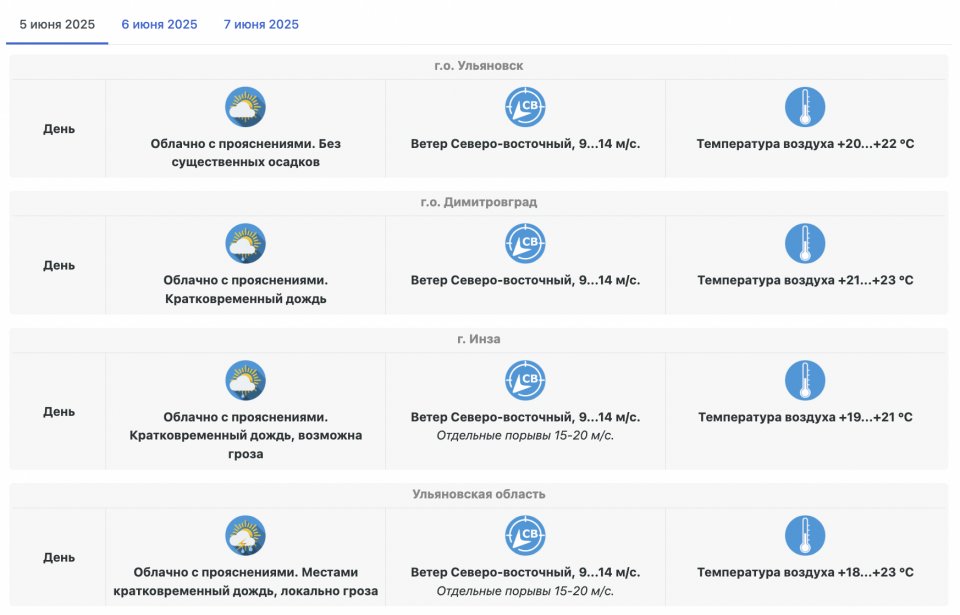Click the г.о. Димитровград section header
This screenshot has height=615, width=960.
(478, 202)
